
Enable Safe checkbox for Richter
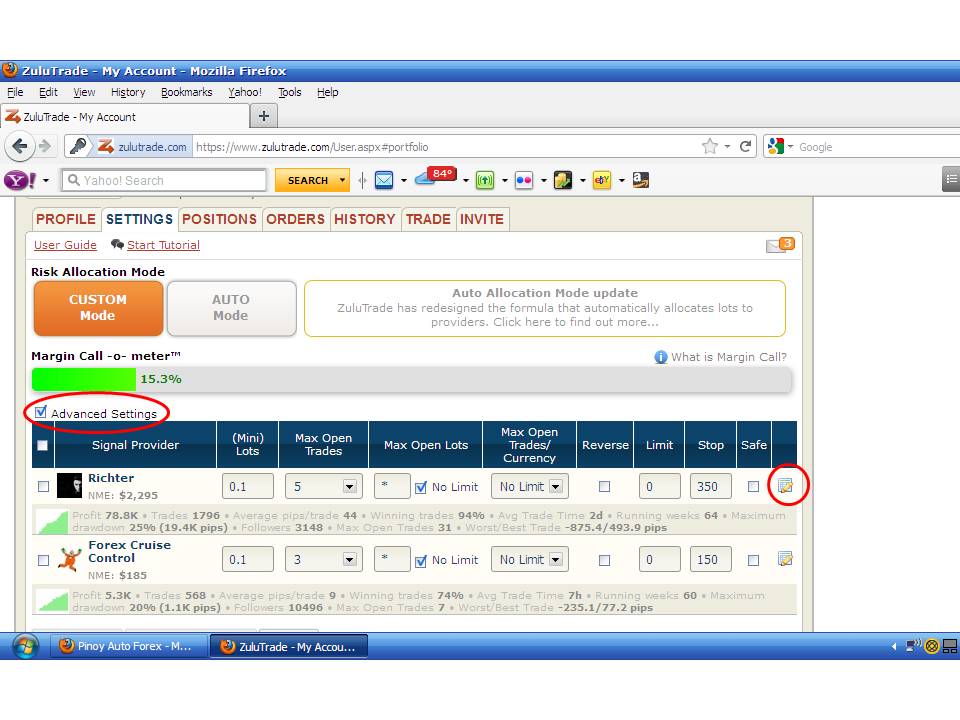coord(753,486)
